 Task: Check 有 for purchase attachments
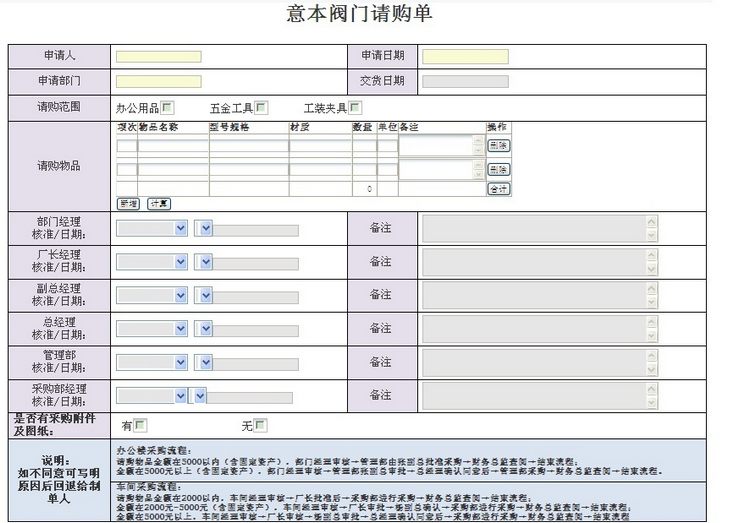coord(140,425)
